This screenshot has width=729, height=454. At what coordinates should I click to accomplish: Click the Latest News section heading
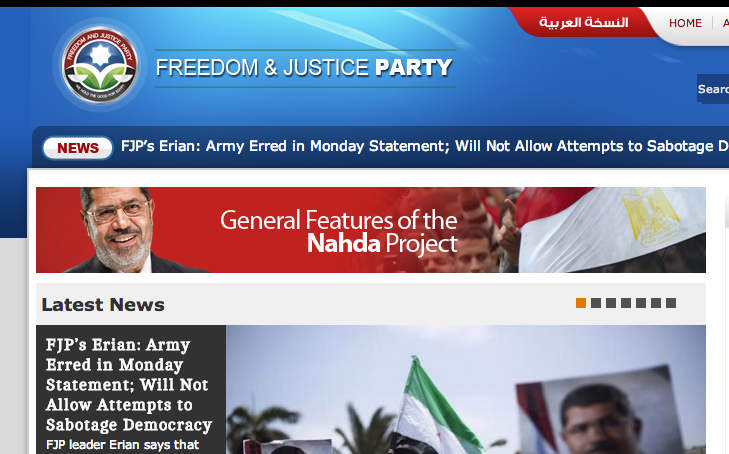(103, 305)
